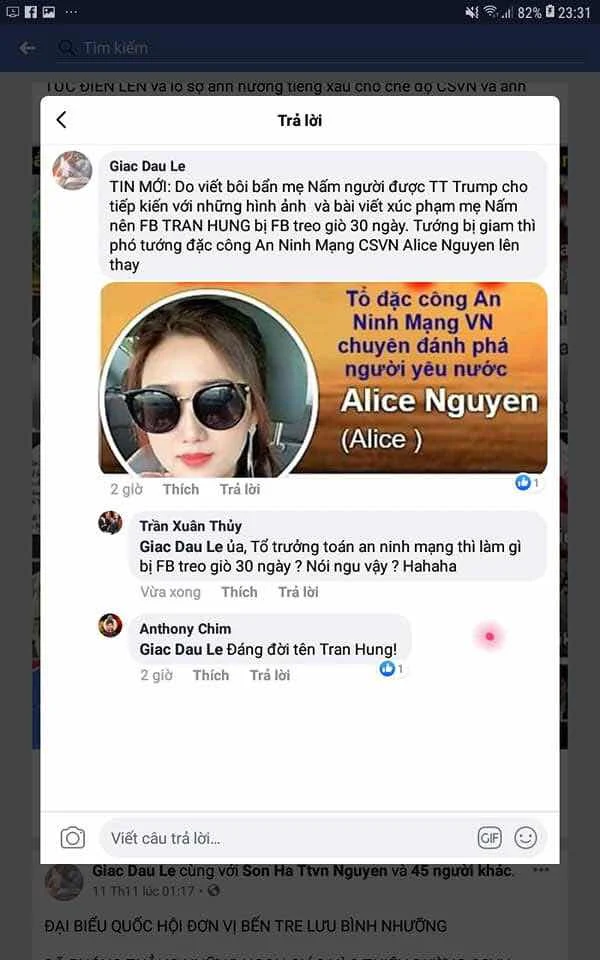
Task: View like reaction on Giac Dau Le's comment
Action: (527, 483)
